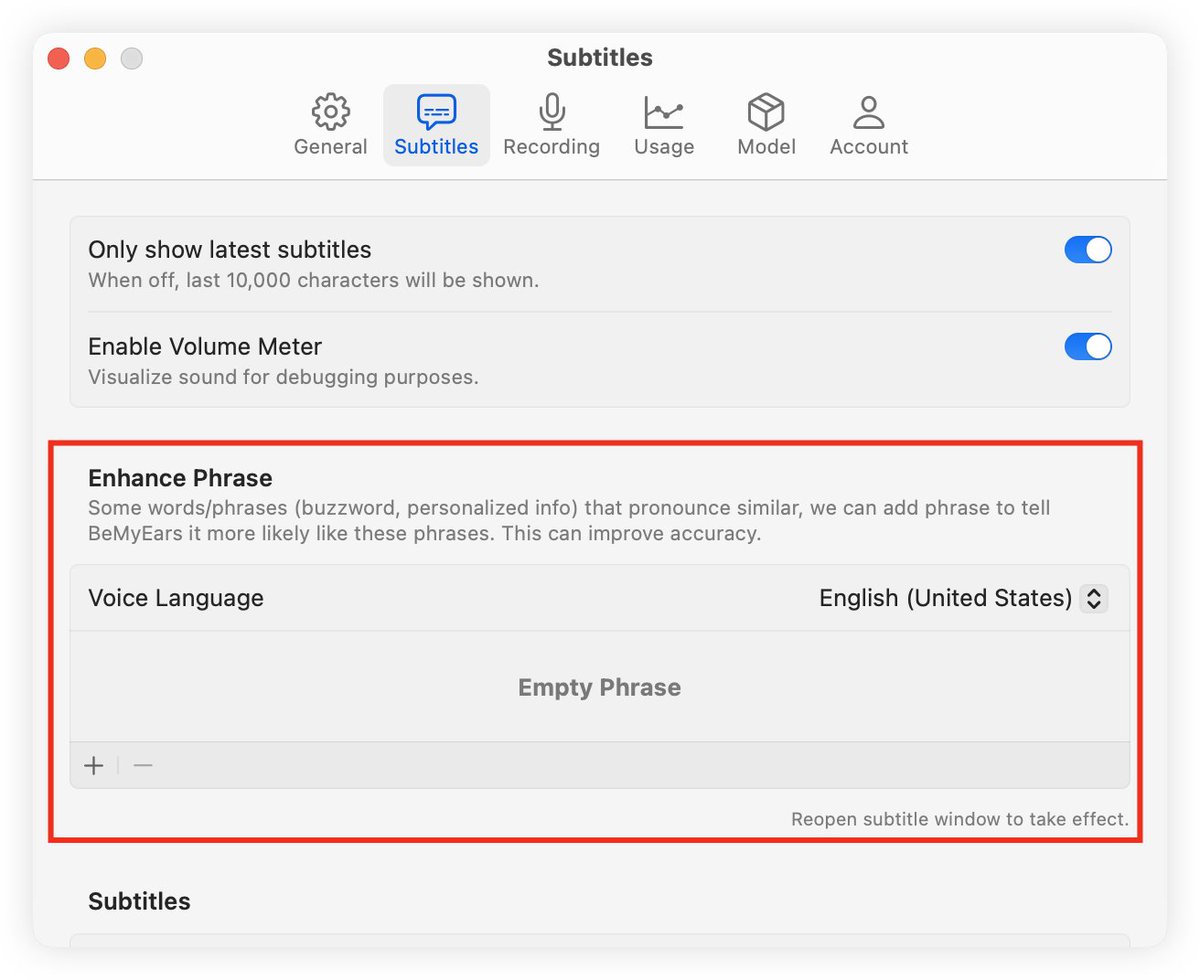The height and width of the screenshot is (980, 1200).
Task: Click the General gear icon
Action: click(x=330, y=112)
